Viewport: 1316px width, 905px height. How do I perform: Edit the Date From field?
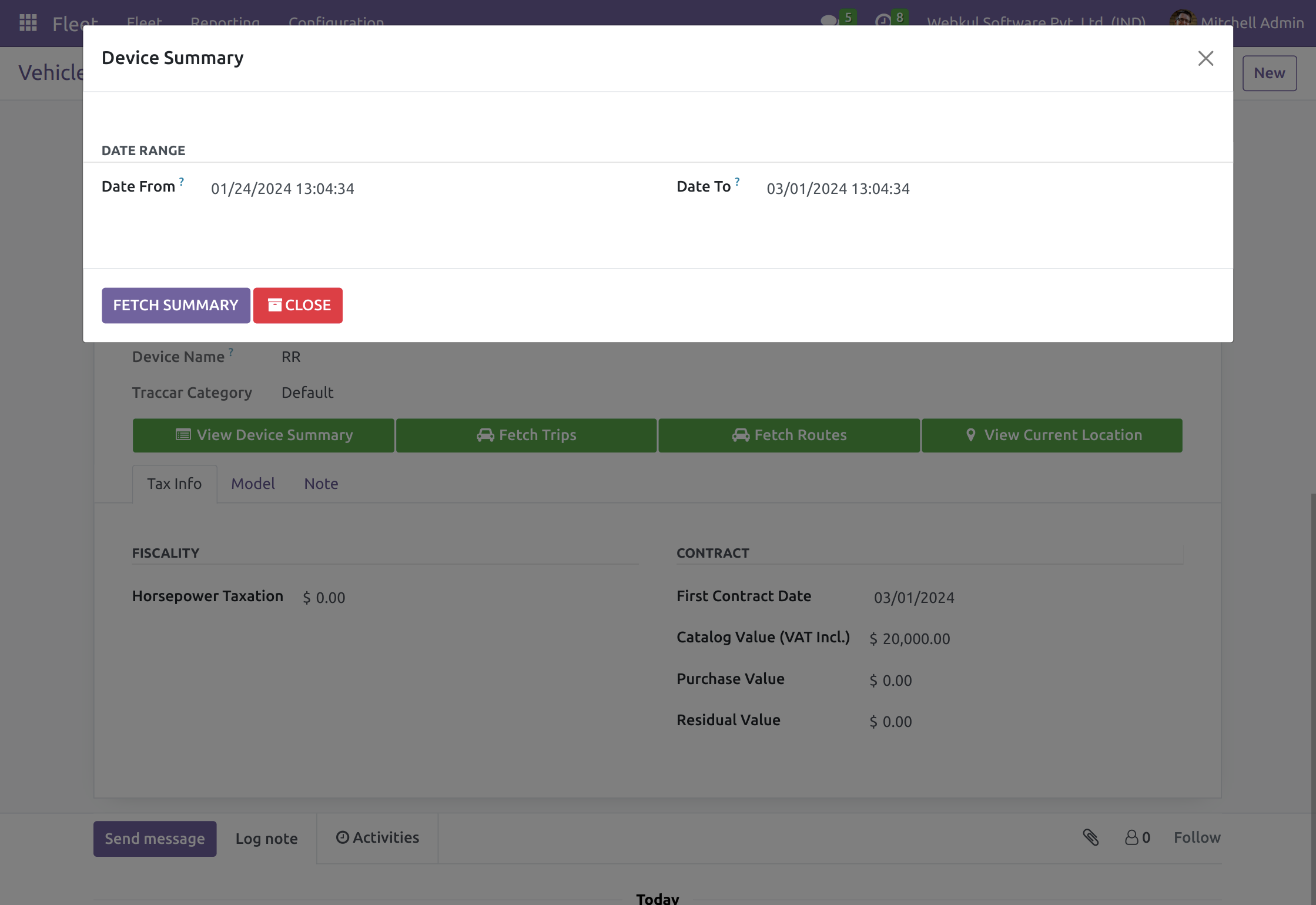pyautogui.click(x=282, y=189)
